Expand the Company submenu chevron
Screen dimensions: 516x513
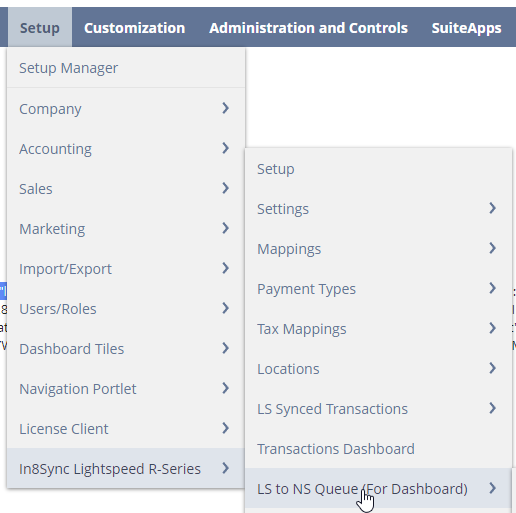coord(226,108)
